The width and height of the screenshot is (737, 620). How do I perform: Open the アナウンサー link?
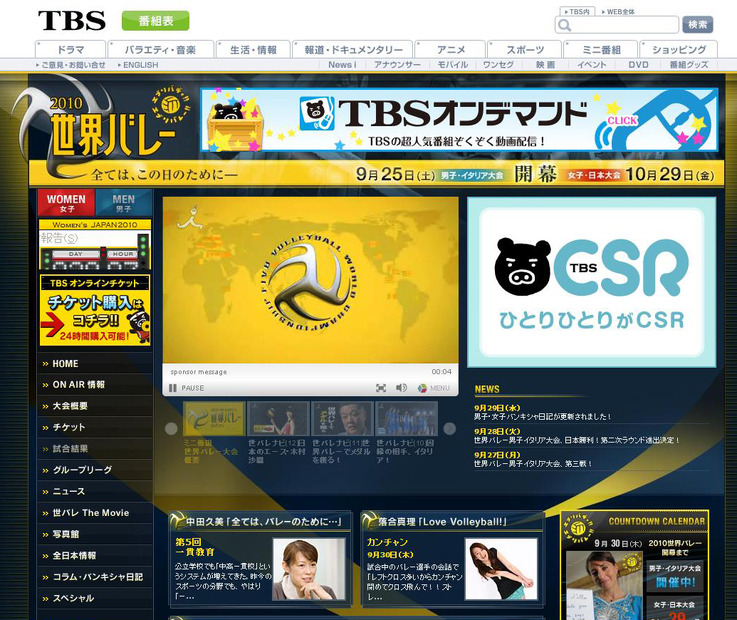[397, 65]
